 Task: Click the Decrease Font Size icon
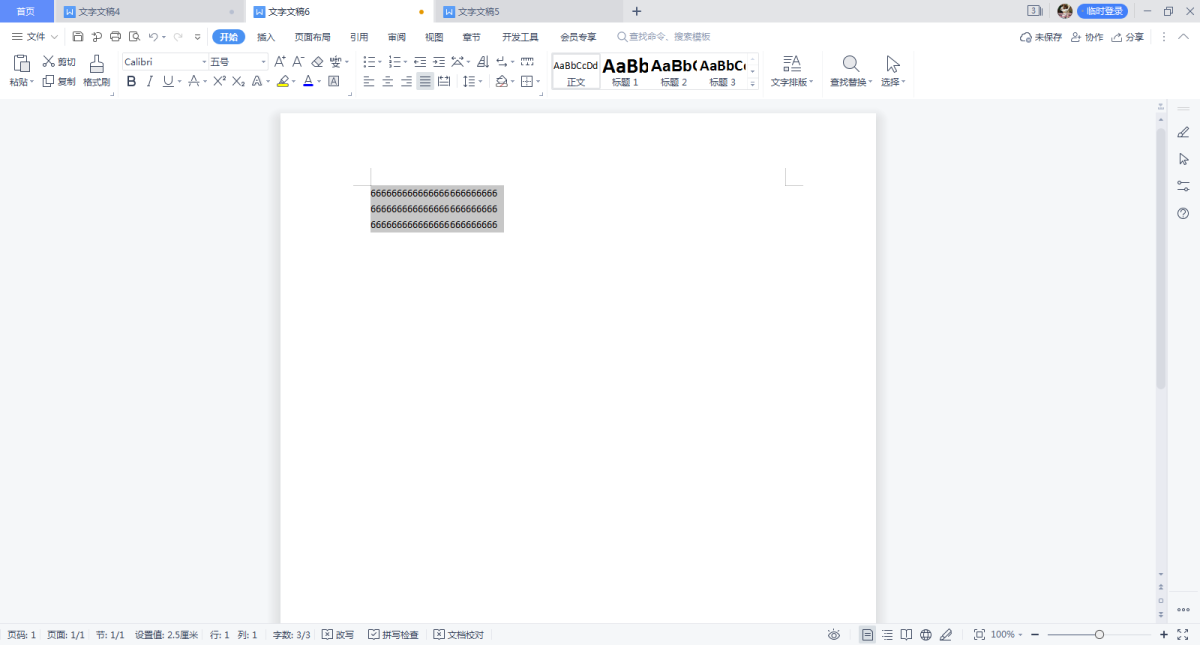coord(298,62)
